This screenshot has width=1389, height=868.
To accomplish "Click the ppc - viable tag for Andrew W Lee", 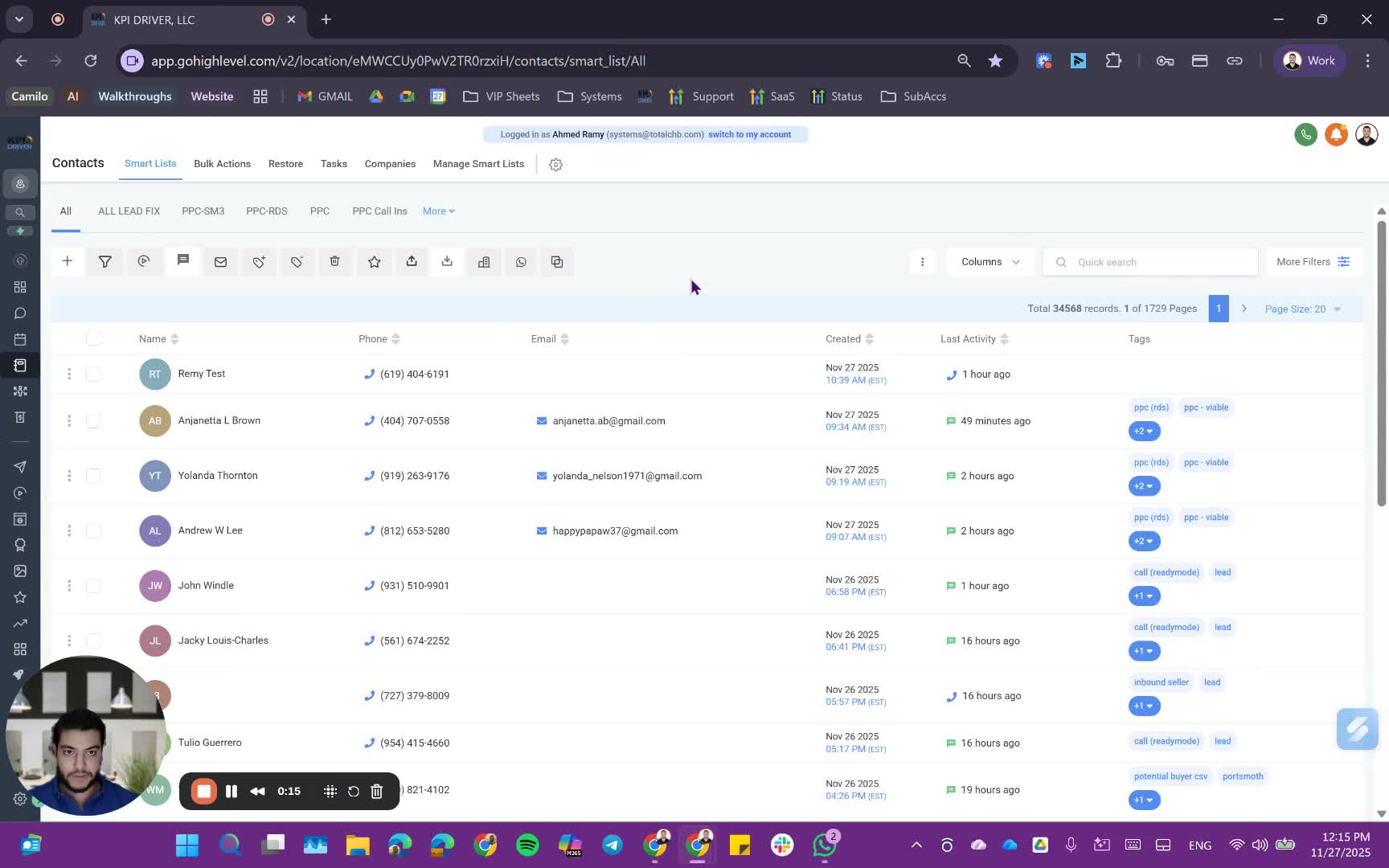I will (x=1206, y=518).
